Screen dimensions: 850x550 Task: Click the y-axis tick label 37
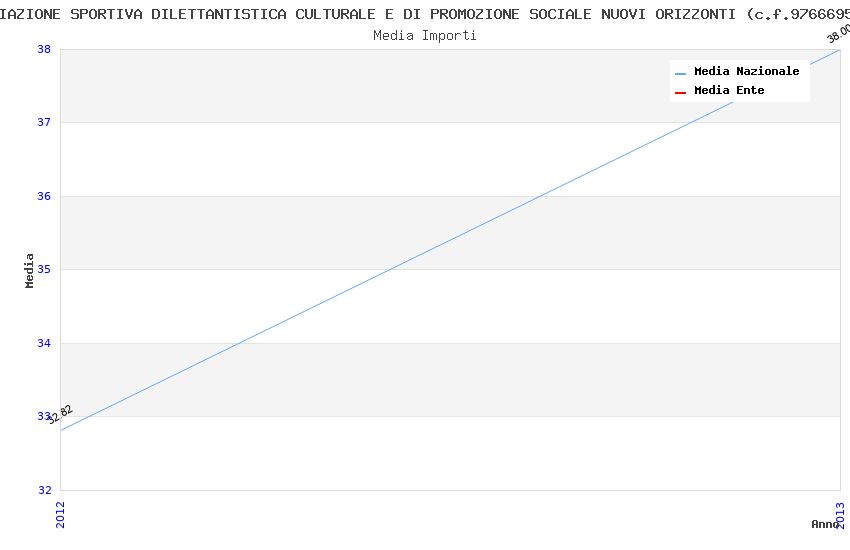[x=45, y=122]
